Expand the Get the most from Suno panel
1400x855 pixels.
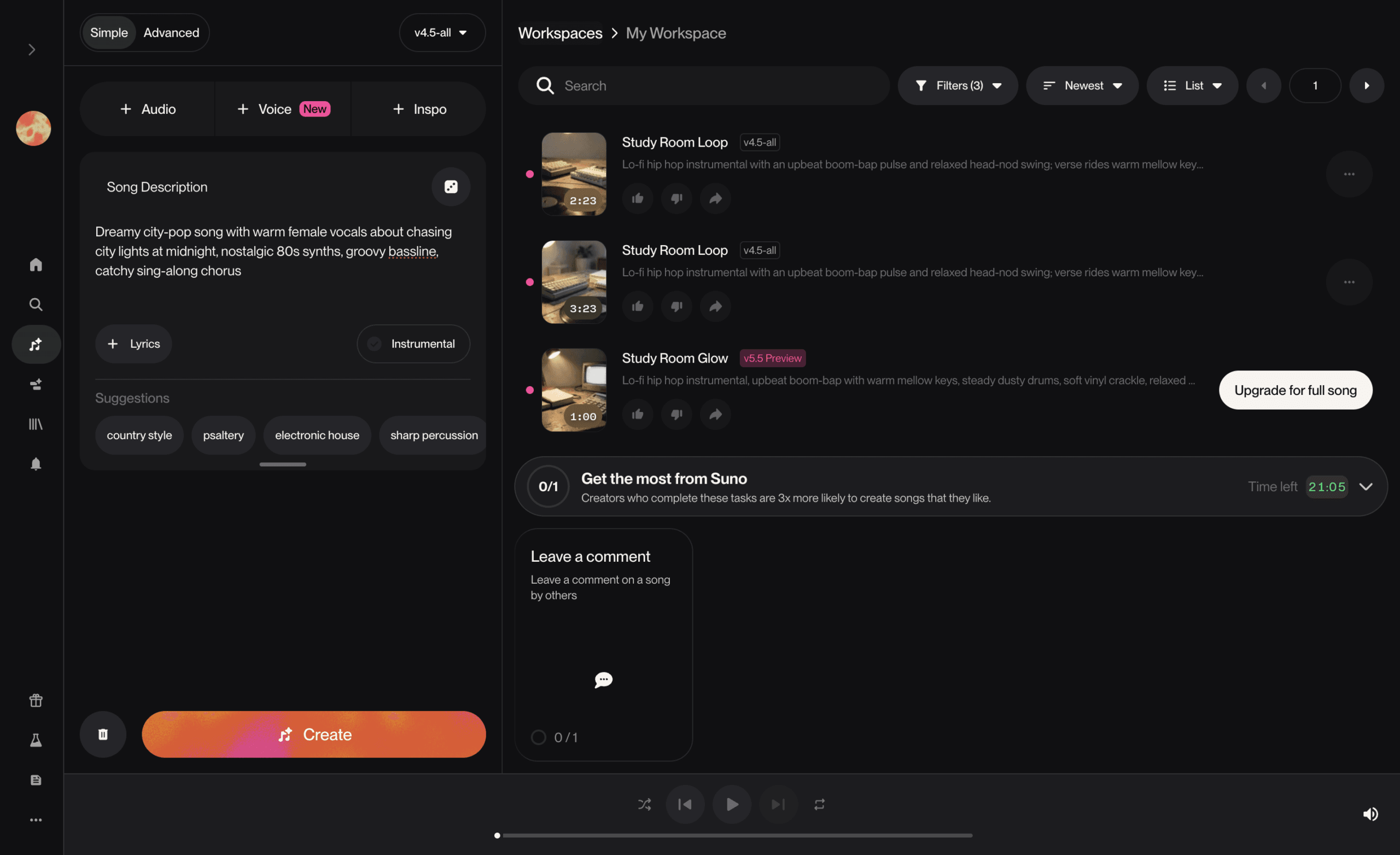[1366, 487]
